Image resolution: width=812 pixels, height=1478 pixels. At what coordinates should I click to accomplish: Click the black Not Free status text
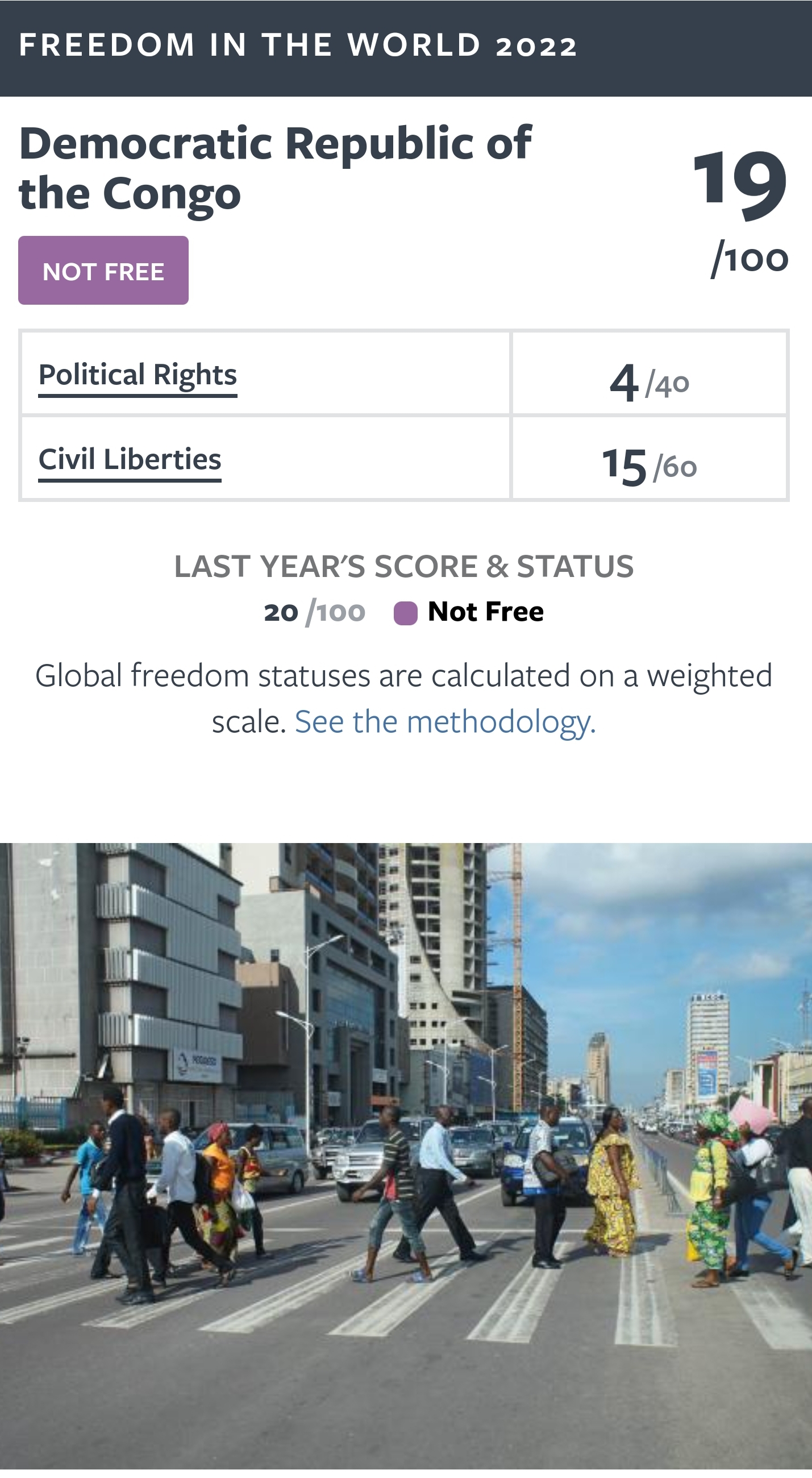point(486,612)
